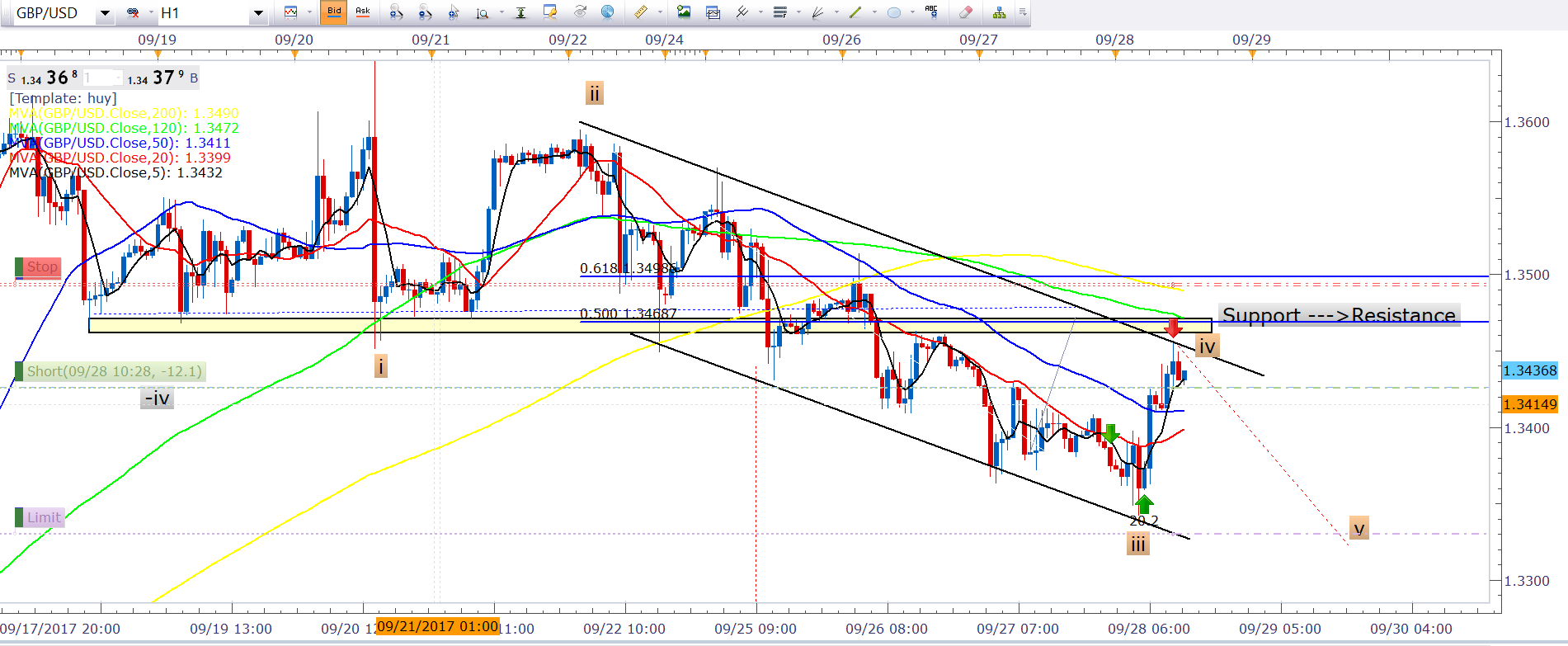1568x646 pixels.
Task: Select the eraser tool in toolbar
Action: click(x=966, y=12)
